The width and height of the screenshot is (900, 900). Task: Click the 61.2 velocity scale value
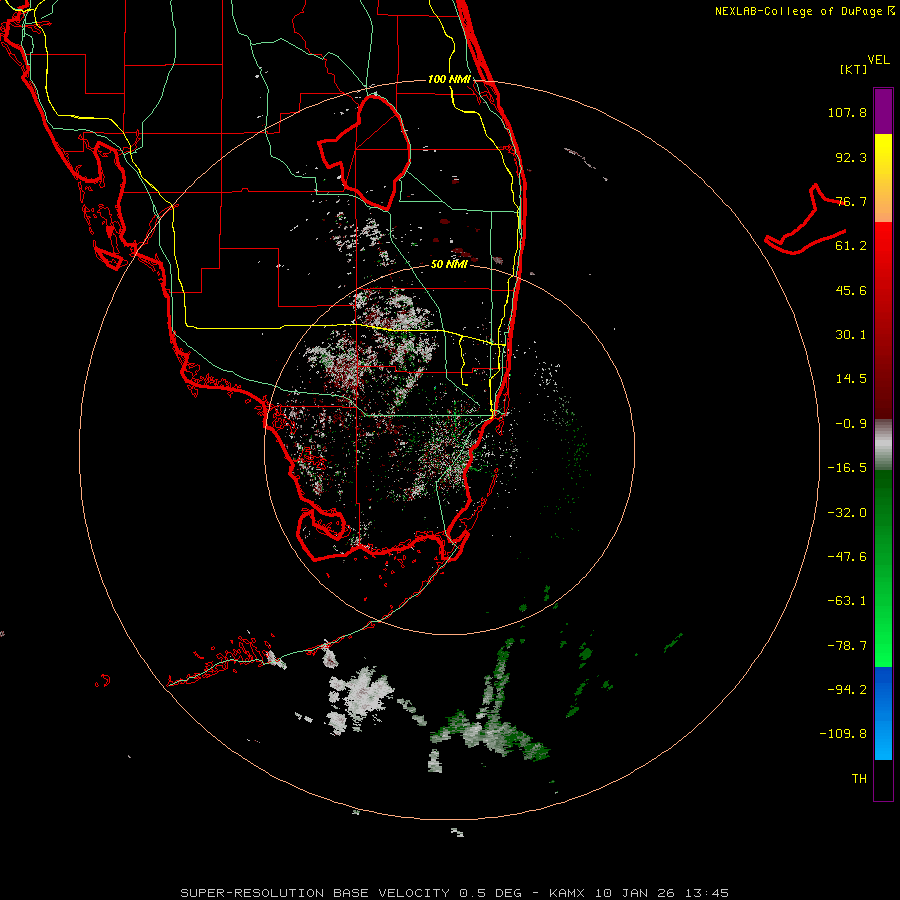pyautogui.click(x=851, y=246)
